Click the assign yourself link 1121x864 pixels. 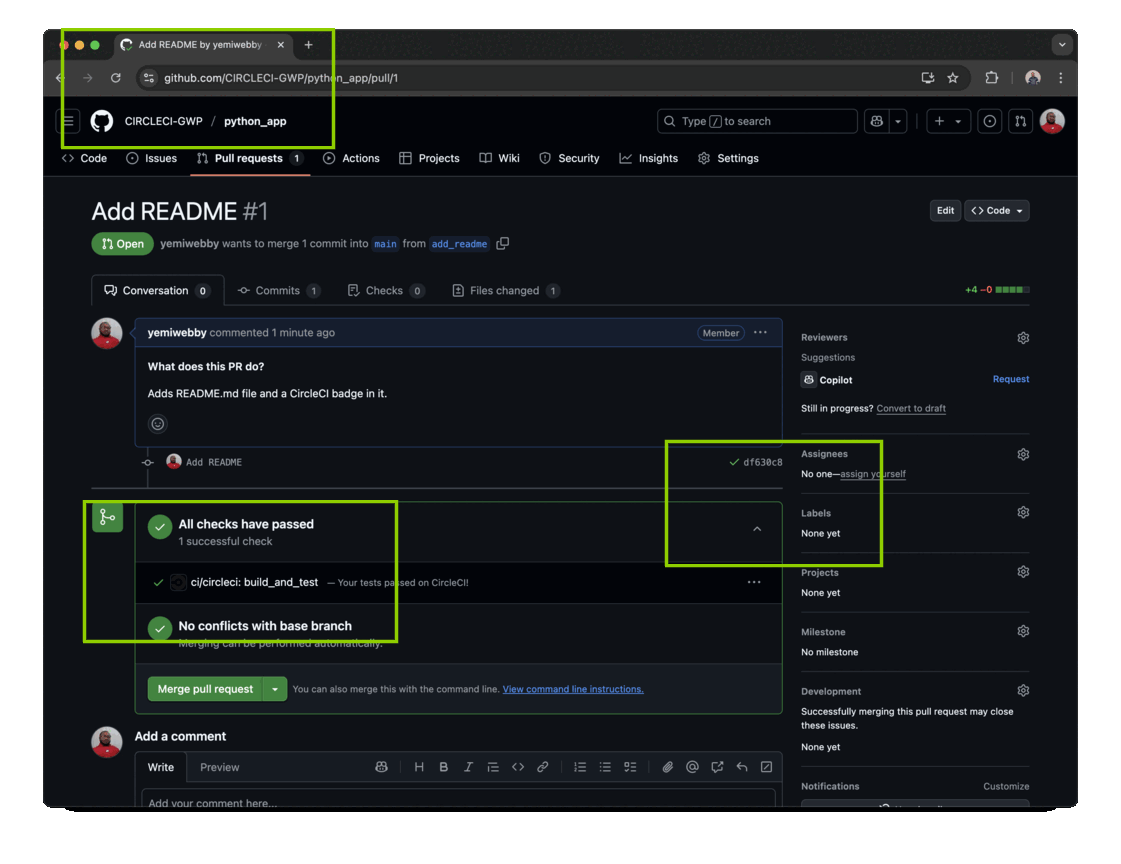coord(872,474)
